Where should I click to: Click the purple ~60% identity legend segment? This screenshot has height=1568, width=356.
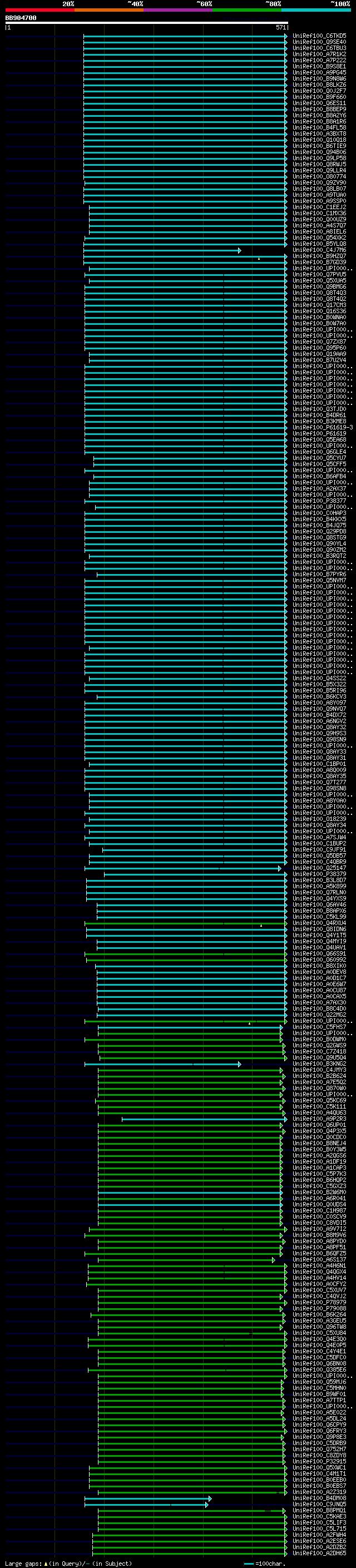(x=179, y=10)
